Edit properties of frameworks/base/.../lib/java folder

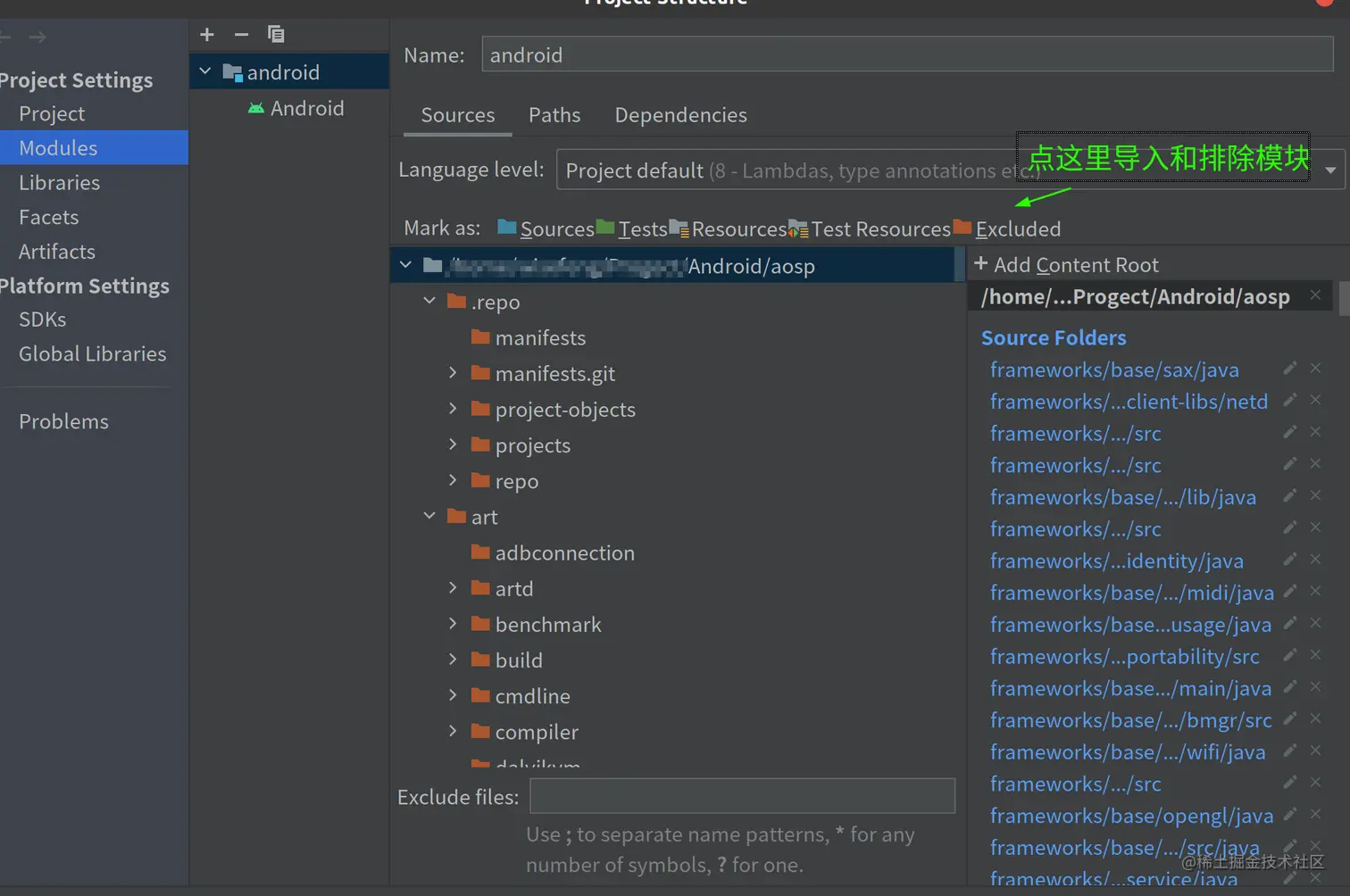(x=1289, y=495)
